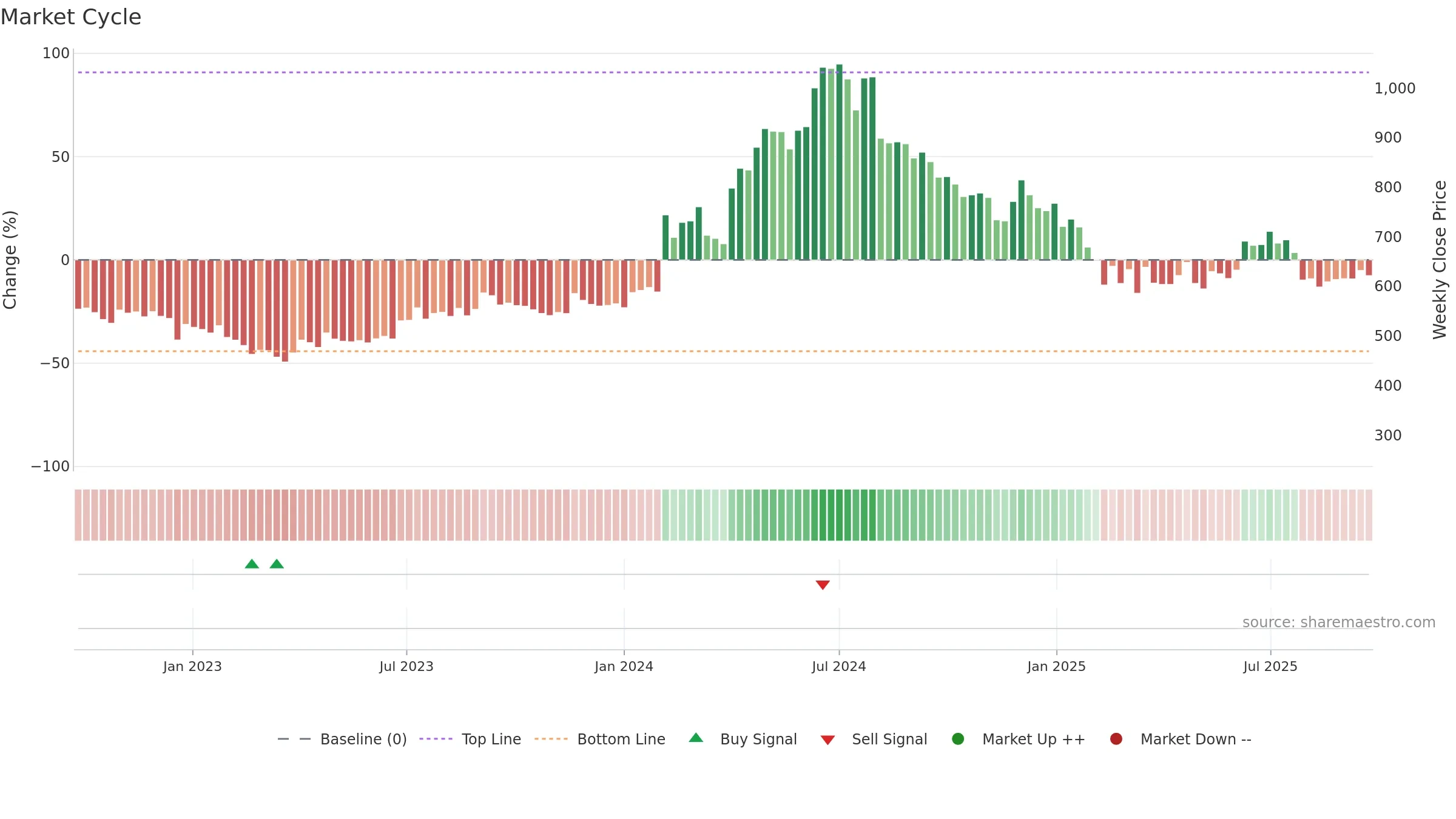Click the 1,000 tick on right axis
Screen dimensions: 1456x819
(x=1395, y=89)
